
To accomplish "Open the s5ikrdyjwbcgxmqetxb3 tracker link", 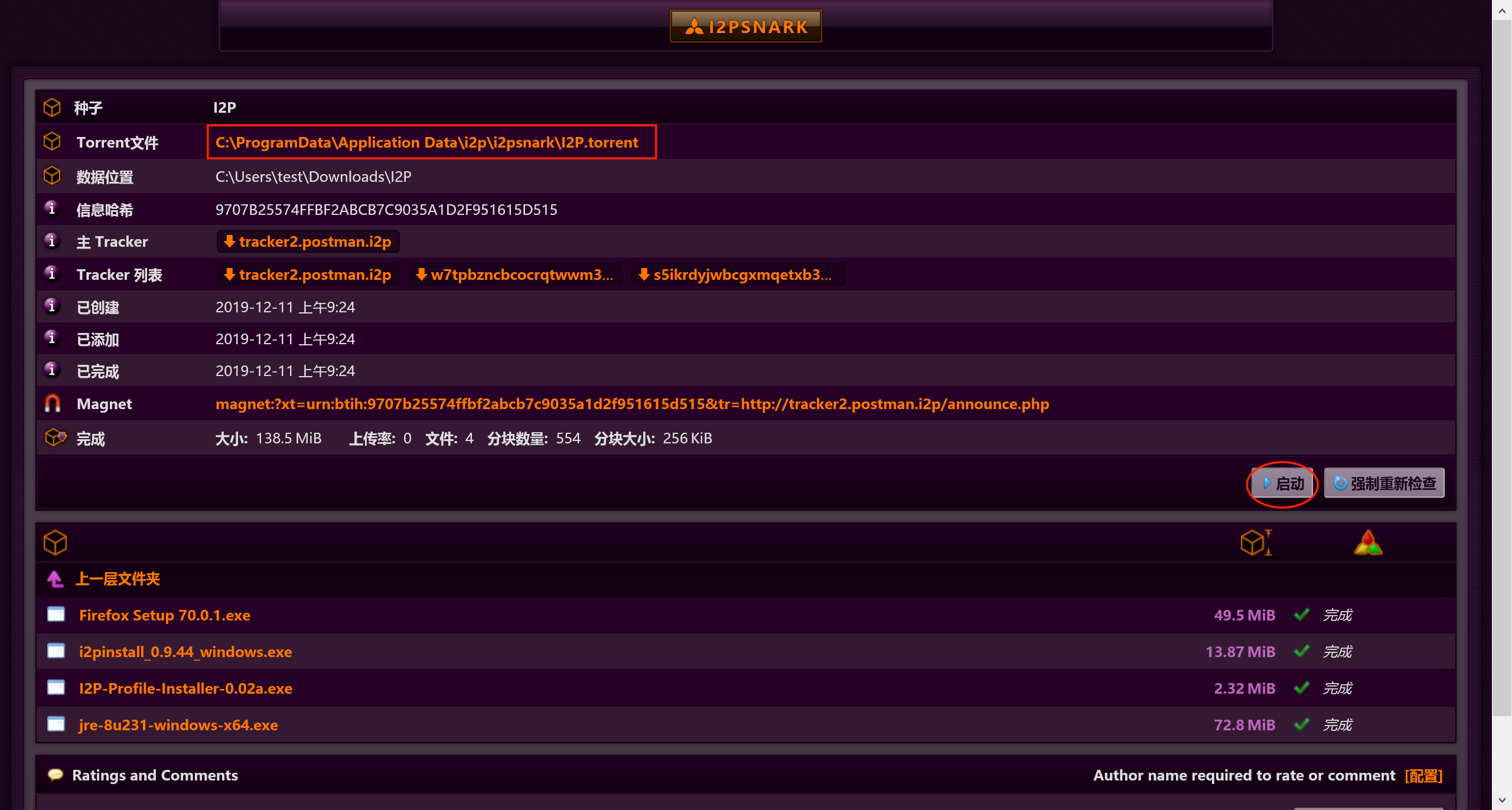I will (737, 275).
